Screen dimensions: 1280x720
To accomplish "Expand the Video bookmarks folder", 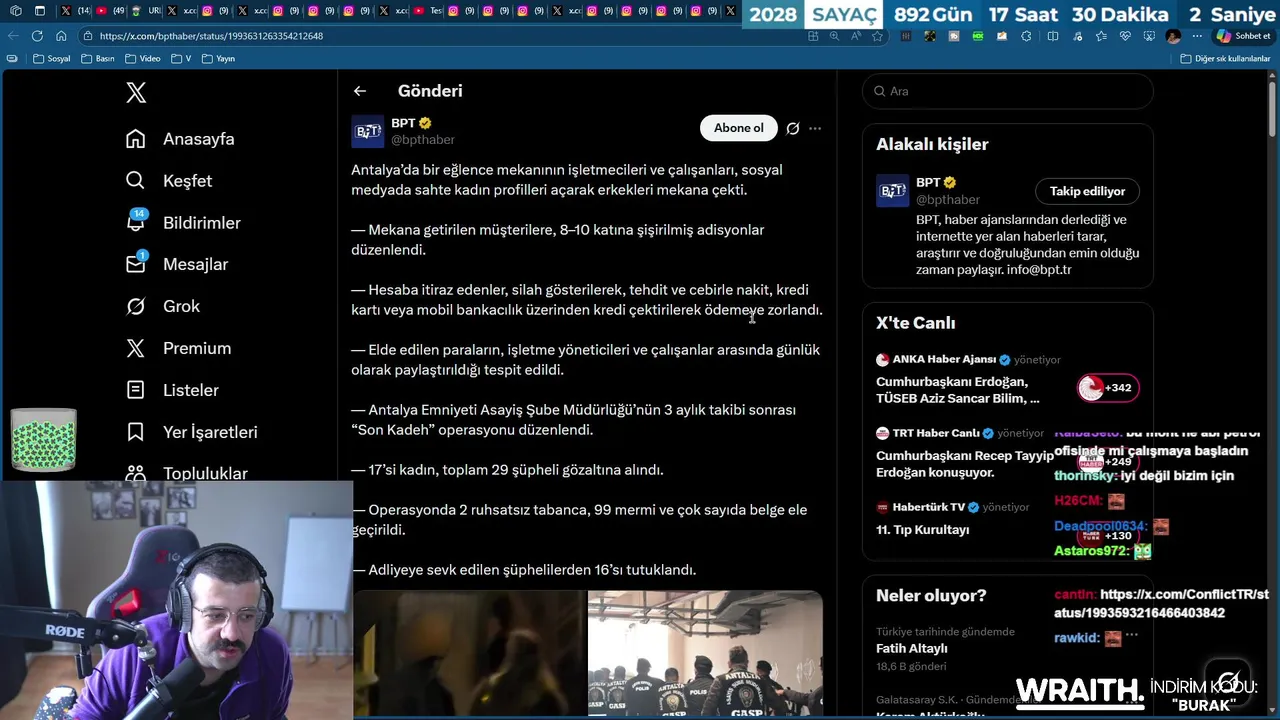I will pyautogui.click(x=142, y=59).
